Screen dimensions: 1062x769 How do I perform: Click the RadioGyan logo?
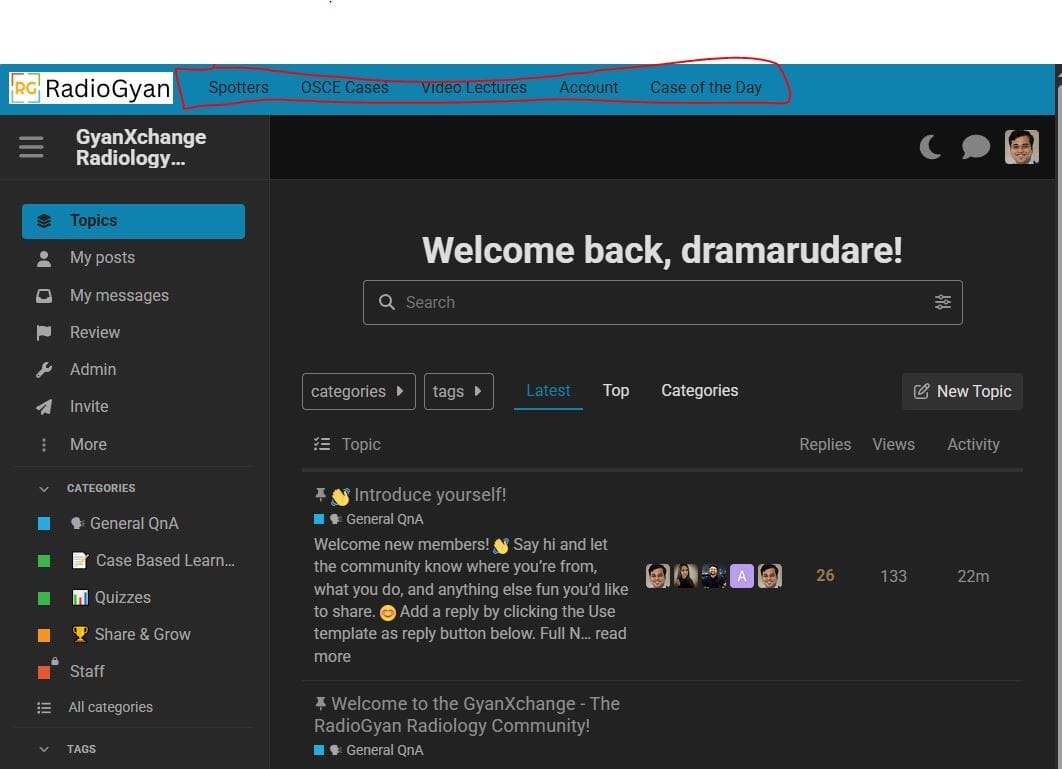pyautogui.click(x=91, y=88)
